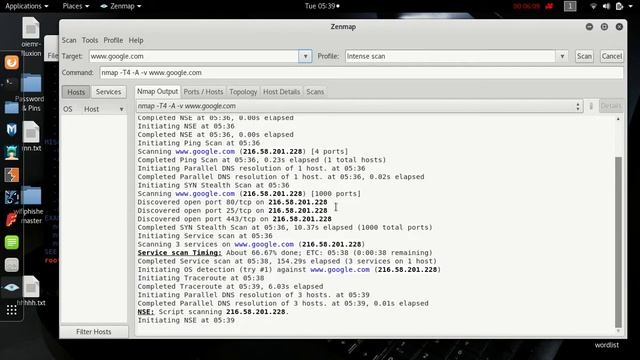Open the Password & Pins desktop folder
This screenshot has width=640, height=360.
tap(31, 92)
